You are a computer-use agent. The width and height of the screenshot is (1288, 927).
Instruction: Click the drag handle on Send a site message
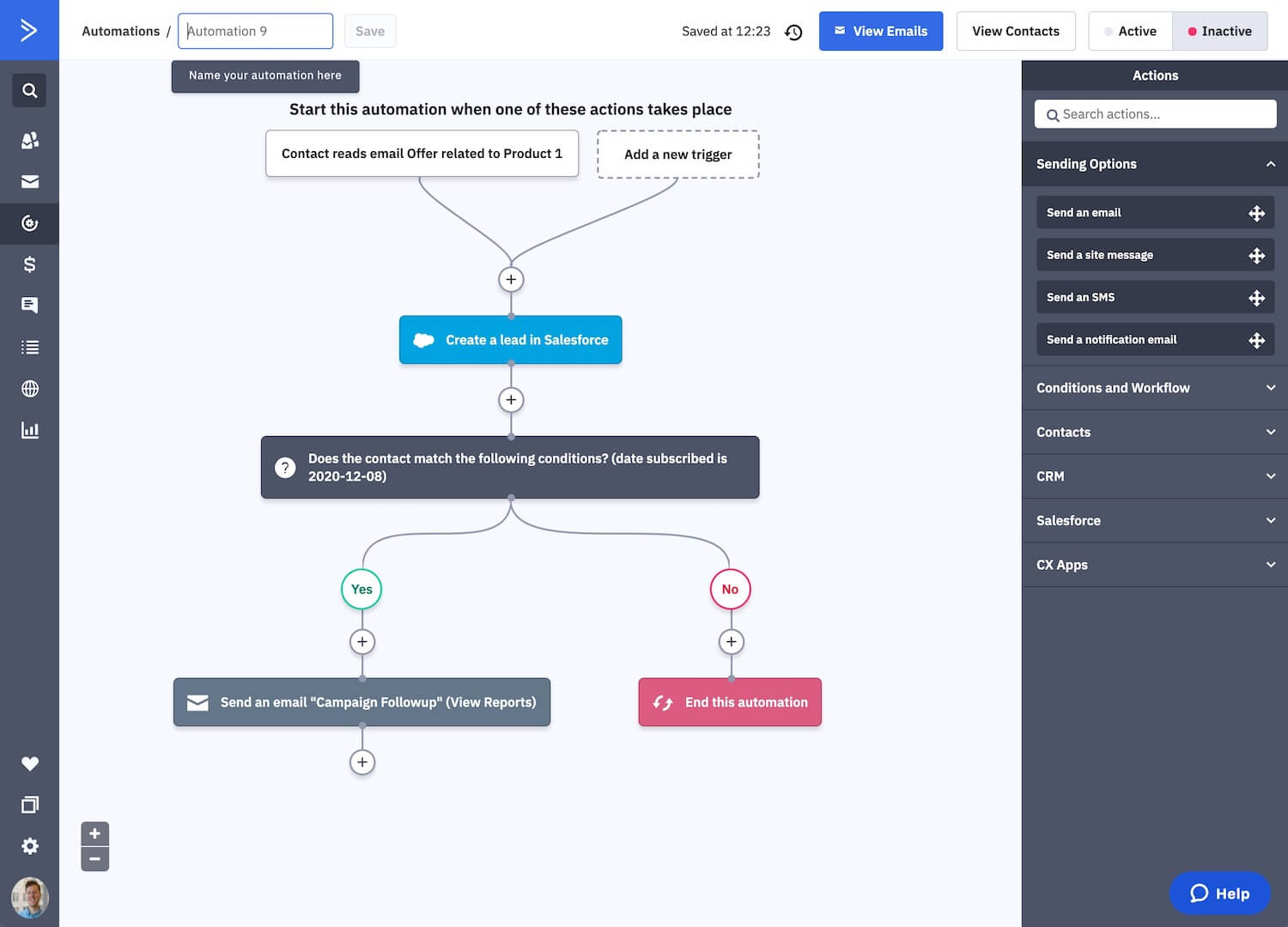click(1256, 256)
